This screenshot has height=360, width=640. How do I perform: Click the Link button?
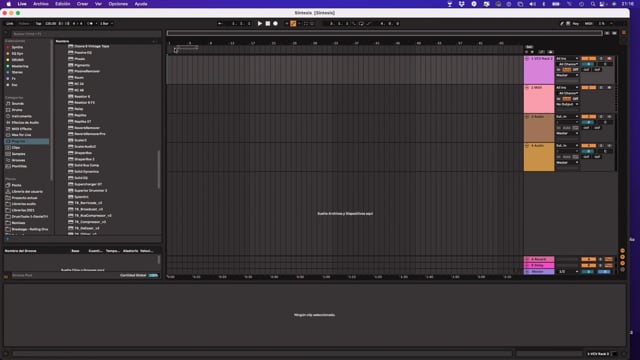pyautogui.click(x=10, y=24)
